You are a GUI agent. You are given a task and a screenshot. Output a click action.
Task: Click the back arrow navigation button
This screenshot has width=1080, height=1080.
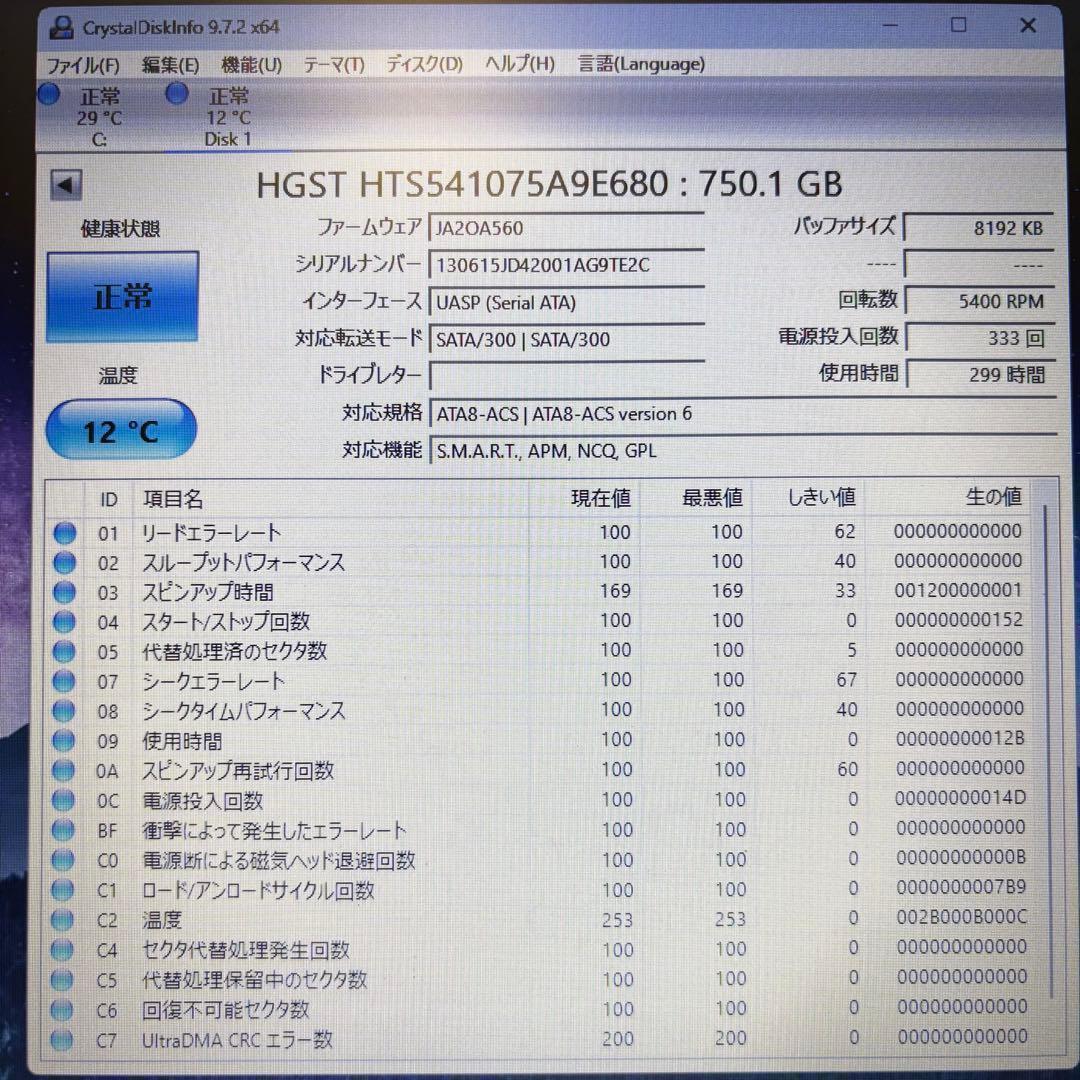tap(66, 184)
